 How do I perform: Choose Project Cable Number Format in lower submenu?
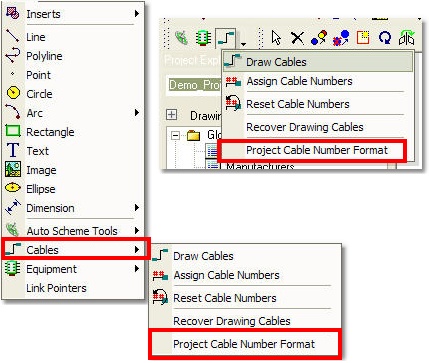tap(245, 344)
